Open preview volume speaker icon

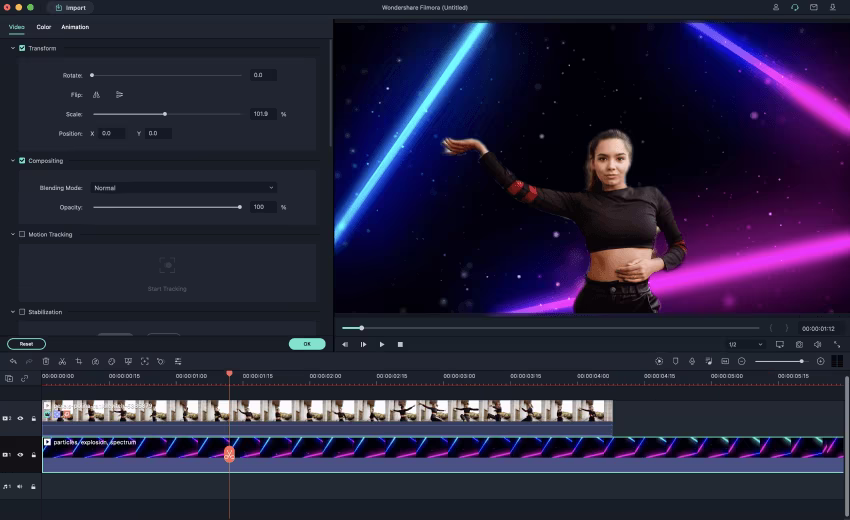click(817, 344)
